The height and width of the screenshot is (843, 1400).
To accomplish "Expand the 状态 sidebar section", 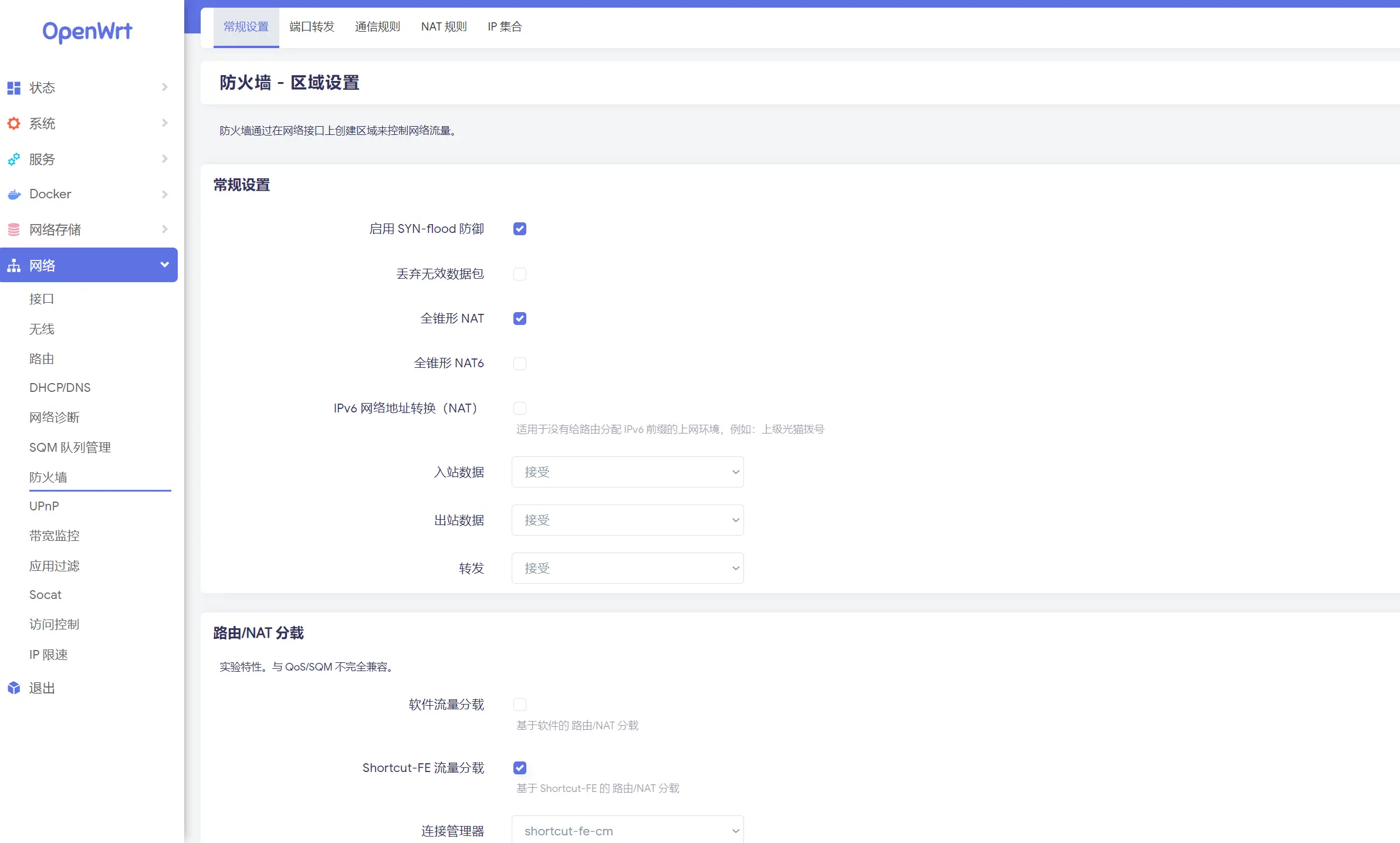I will [164, 87].
